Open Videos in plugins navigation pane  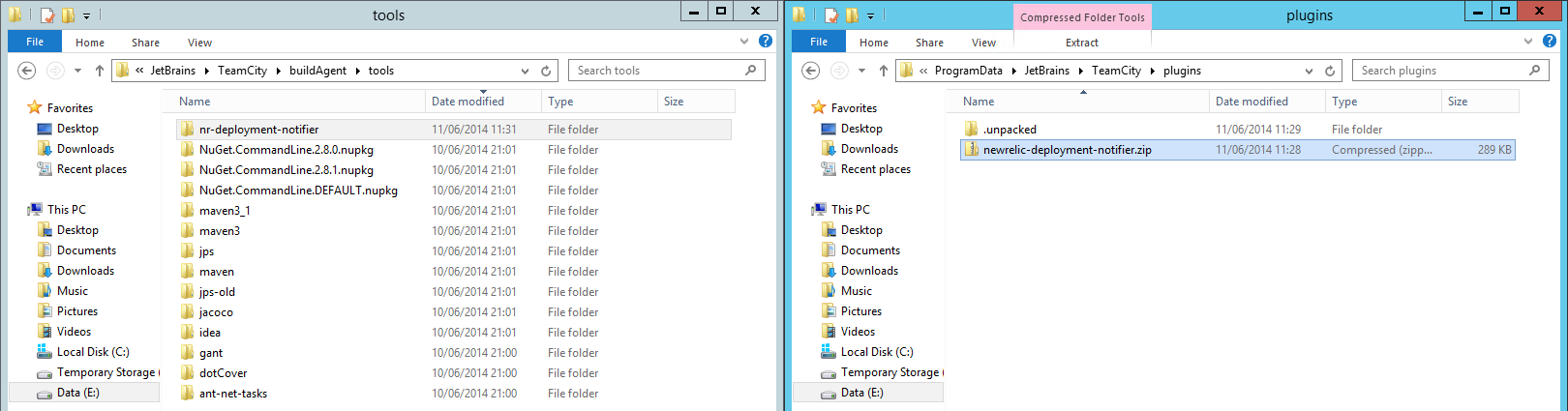click(858, 332)
